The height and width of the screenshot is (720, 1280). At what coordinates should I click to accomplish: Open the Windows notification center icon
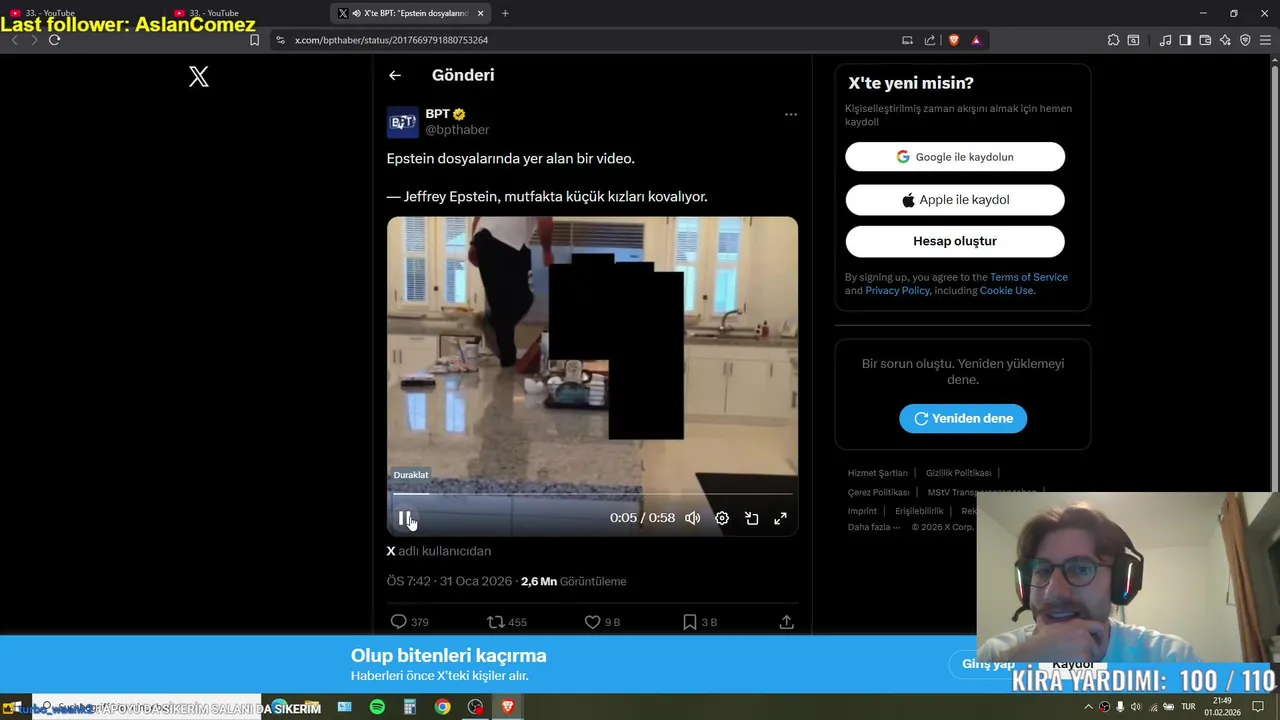[x=1258, y=707]
